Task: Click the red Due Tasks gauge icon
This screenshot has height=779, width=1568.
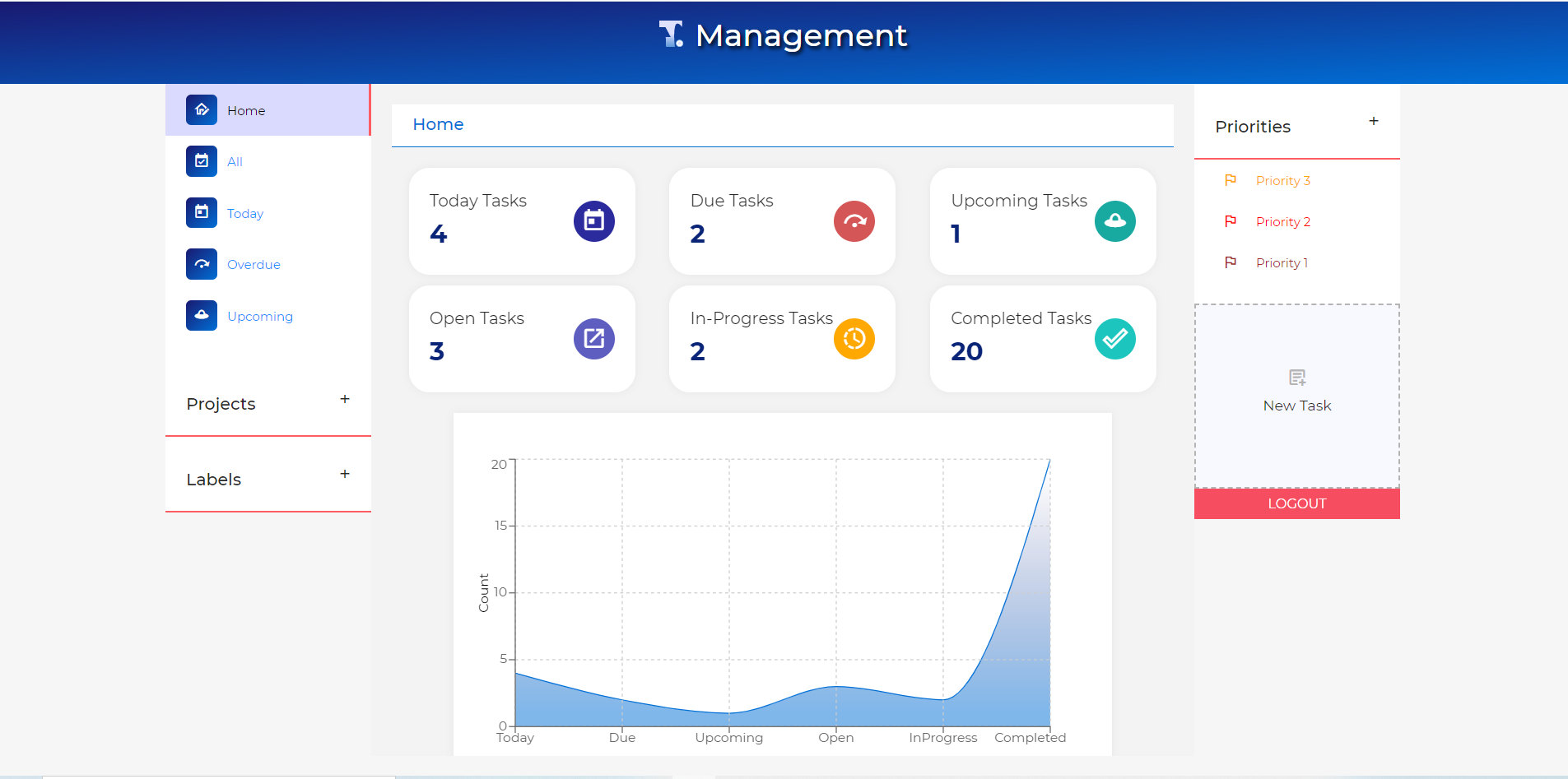Action: pyautogui.click(x=854, y=220)
